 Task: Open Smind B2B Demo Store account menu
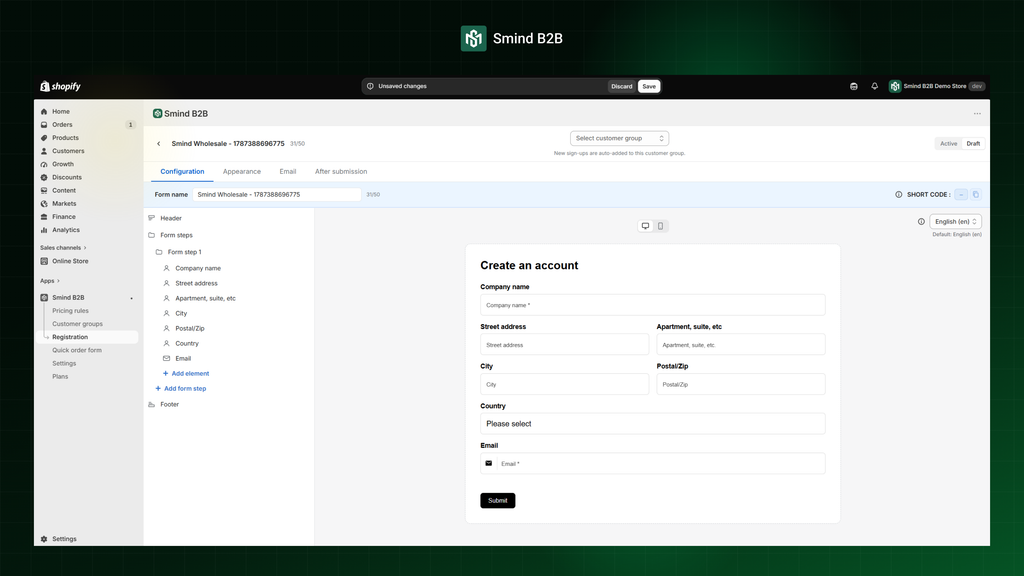click(936, 86)
